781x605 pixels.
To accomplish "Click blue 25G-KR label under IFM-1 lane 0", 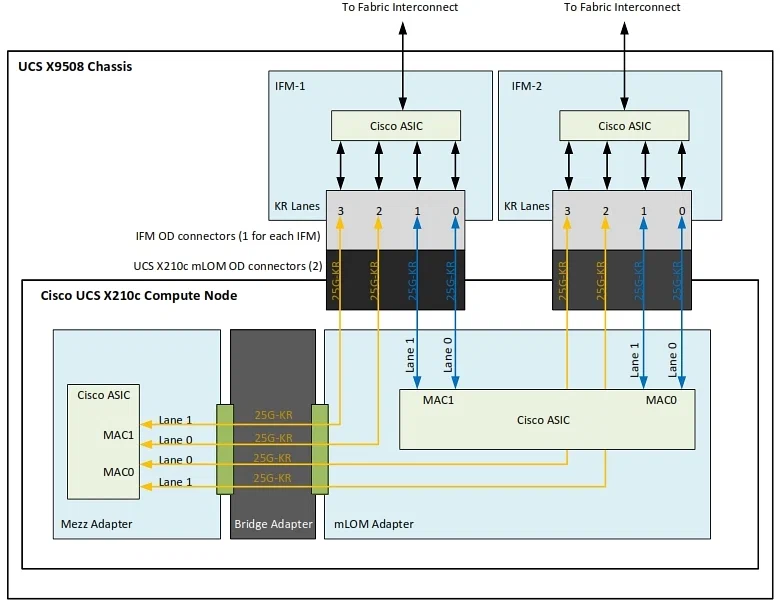I will tap(450, 280).
